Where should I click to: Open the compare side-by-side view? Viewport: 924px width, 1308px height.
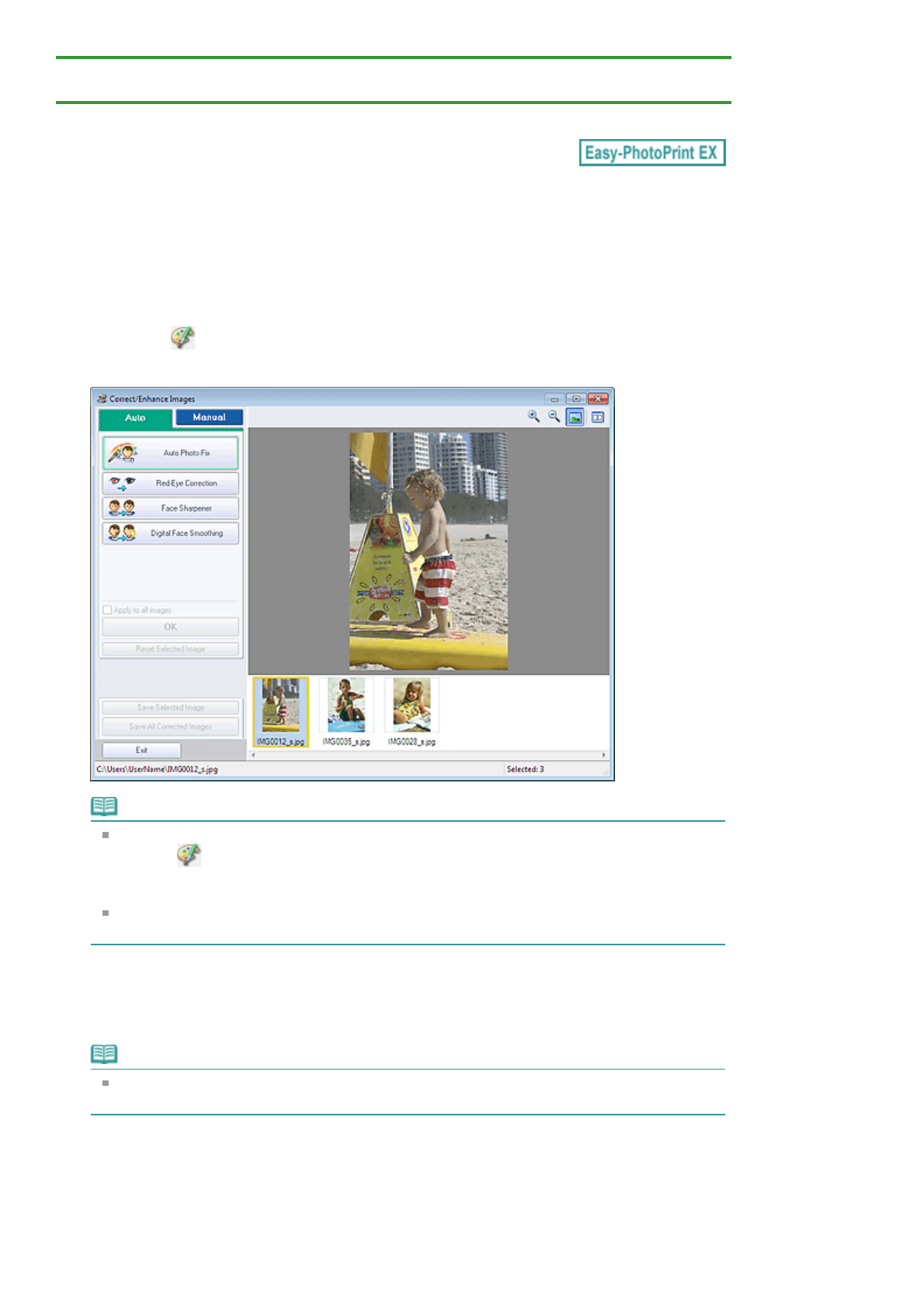click(597, 418)
